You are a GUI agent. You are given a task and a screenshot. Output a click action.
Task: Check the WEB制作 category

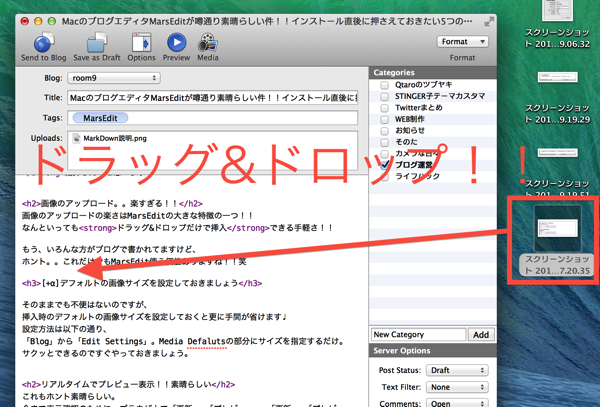pos(385,119)
